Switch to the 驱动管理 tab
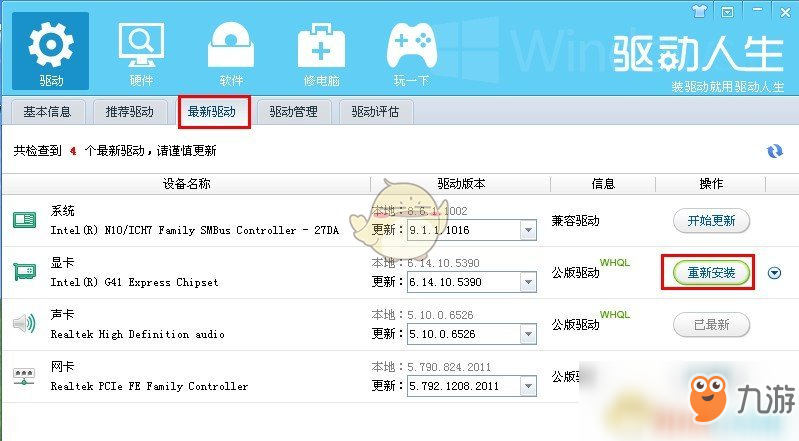The width and height of the screenshot is (799, 441). pos(294,112)
